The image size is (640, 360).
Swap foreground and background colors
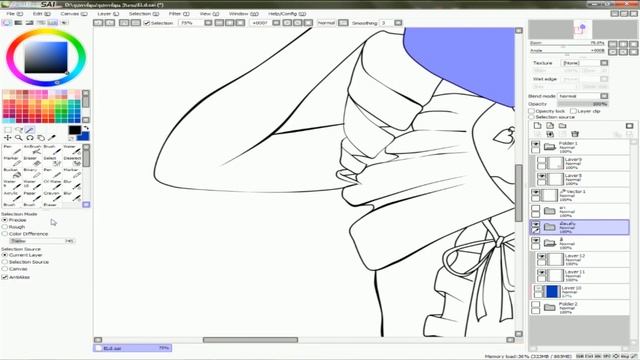coord(86,128)
